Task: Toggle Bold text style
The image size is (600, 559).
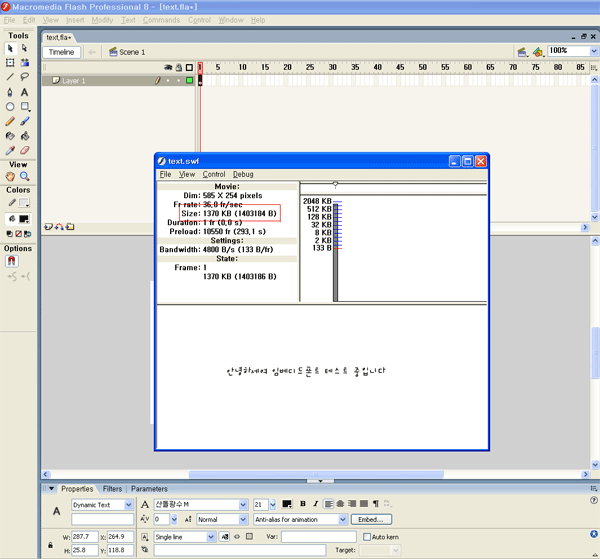Action: pyautogui.click(x=303, y=504)
